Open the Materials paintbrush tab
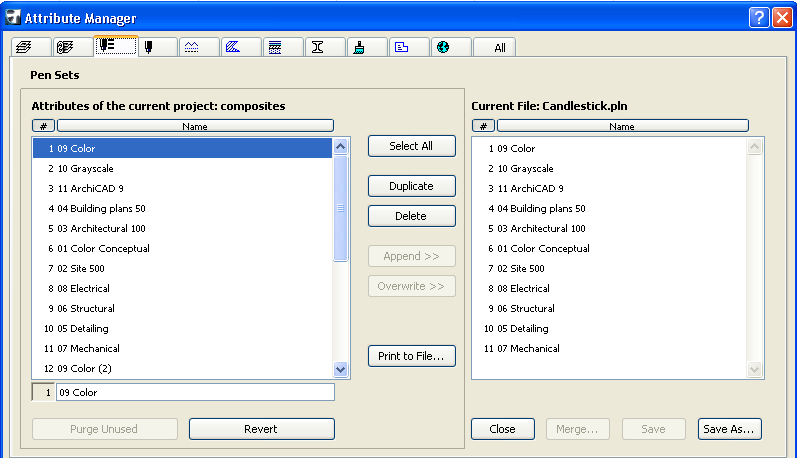 [368, 47]
